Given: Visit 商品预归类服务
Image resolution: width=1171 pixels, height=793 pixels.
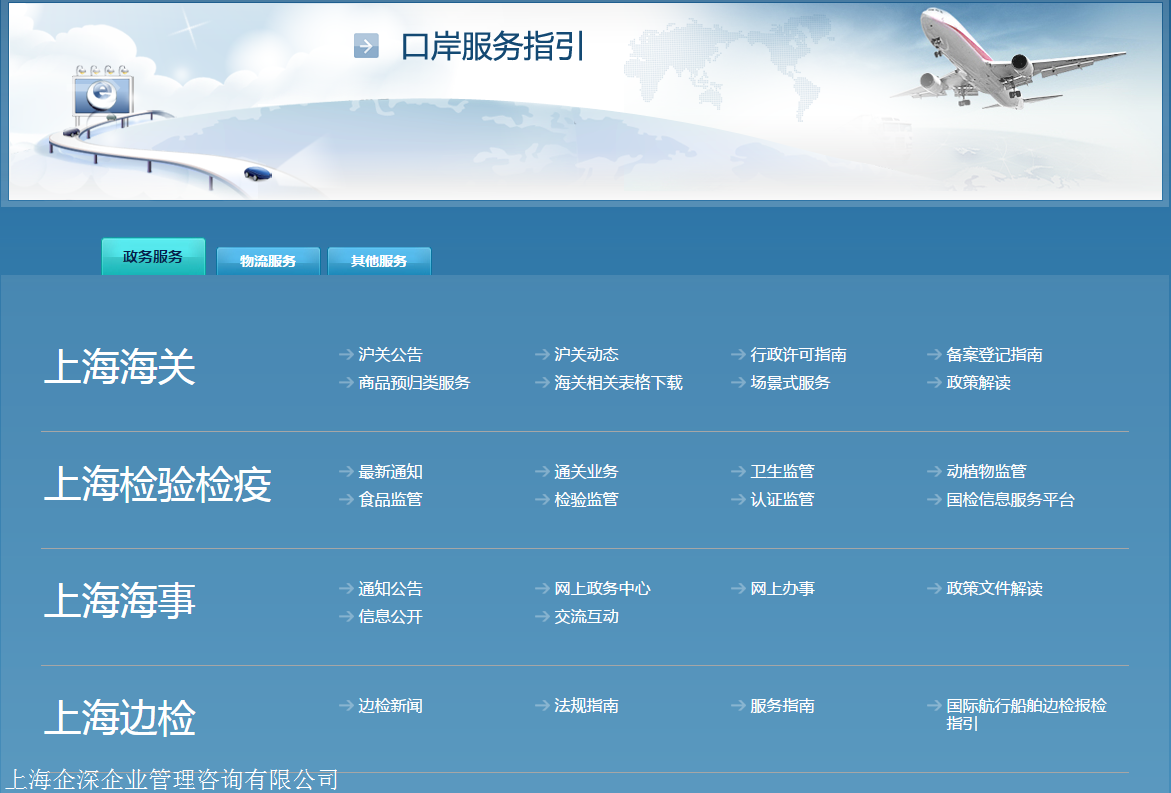Looking at the screenshot, I should (x=414, y=383).
